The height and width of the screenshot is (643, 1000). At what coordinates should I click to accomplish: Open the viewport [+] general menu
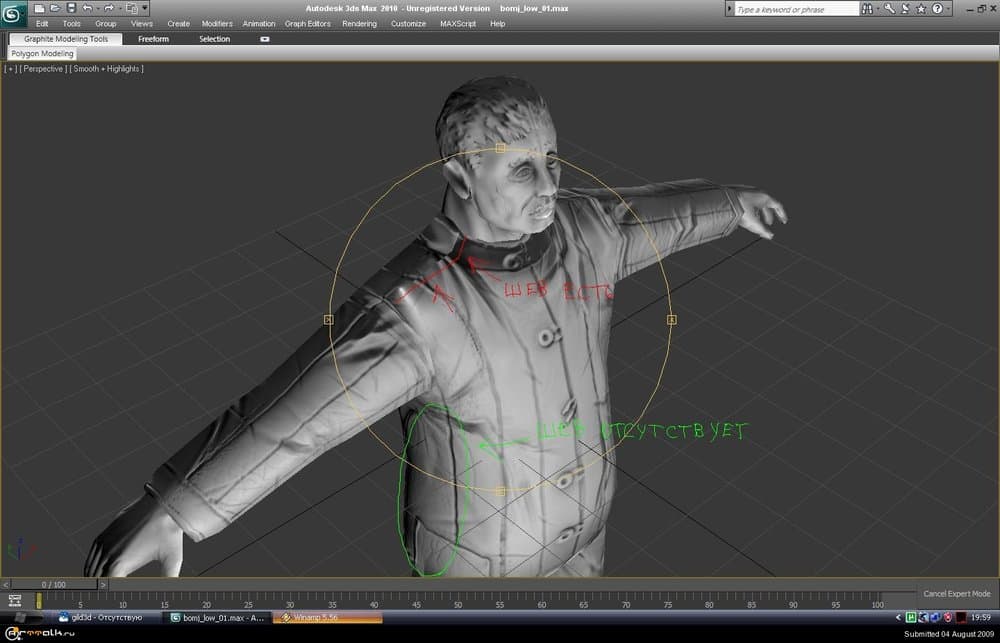10,69
